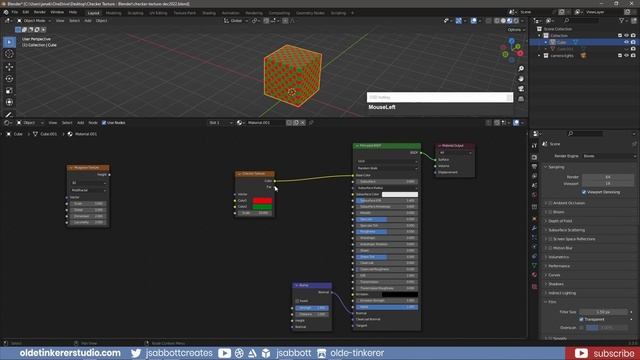
Task: Switch perspective/orthographic grid icon in viewport
Action: [521, 99]
